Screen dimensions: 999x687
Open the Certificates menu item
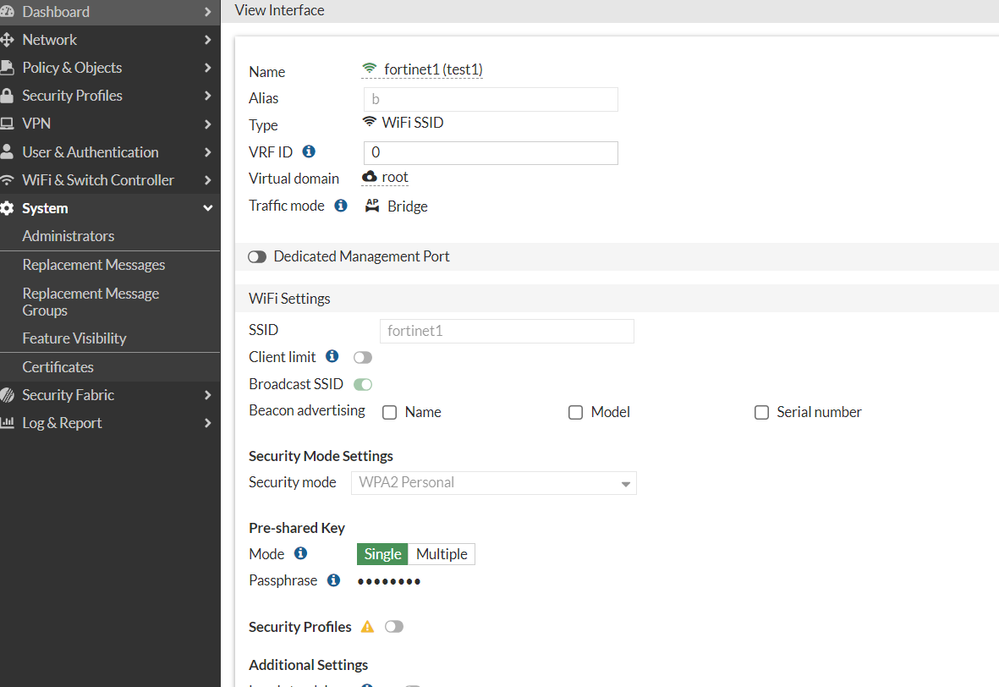[x=58, y=367]
